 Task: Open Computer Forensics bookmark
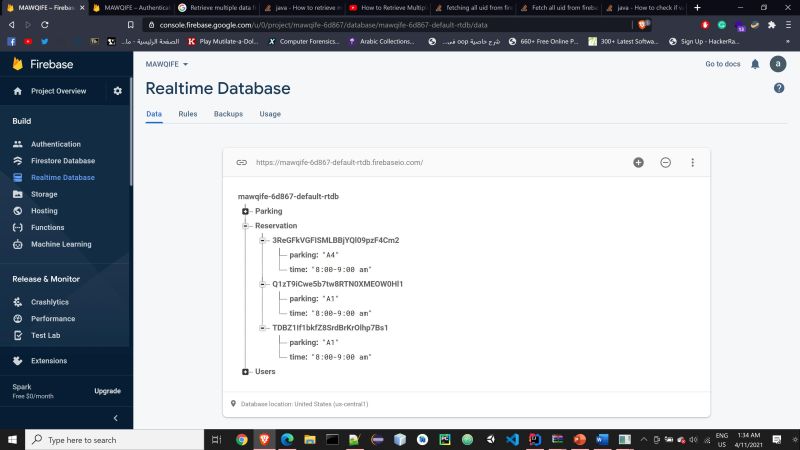304,41
